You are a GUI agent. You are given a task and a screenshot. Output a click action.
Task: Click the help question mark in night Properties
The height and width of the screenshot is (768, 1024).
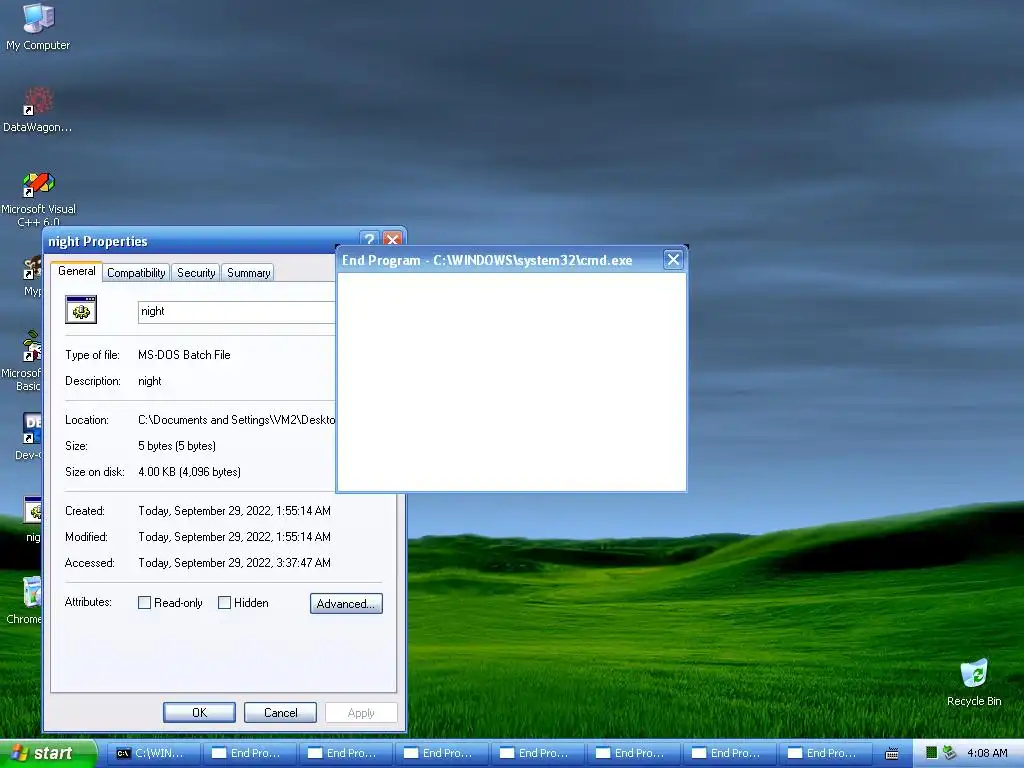pos(369,239)
